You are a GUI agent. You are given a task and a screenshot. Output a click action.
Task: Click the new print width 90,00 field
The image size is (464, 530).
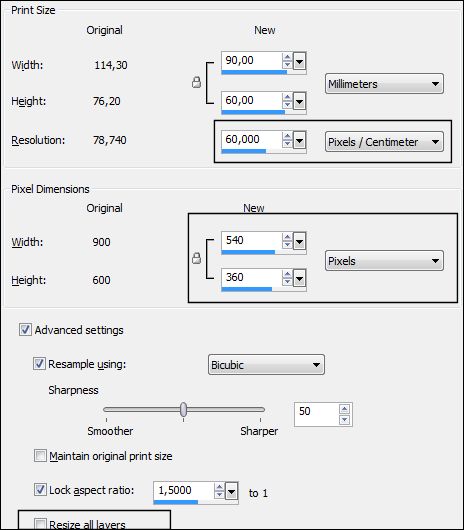pos(252,61)
